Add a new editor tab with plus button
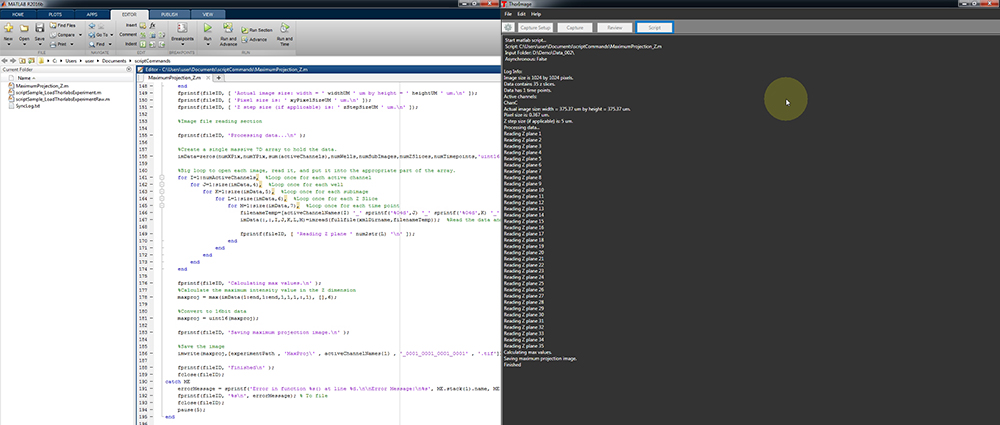 (x=218, y=77)
